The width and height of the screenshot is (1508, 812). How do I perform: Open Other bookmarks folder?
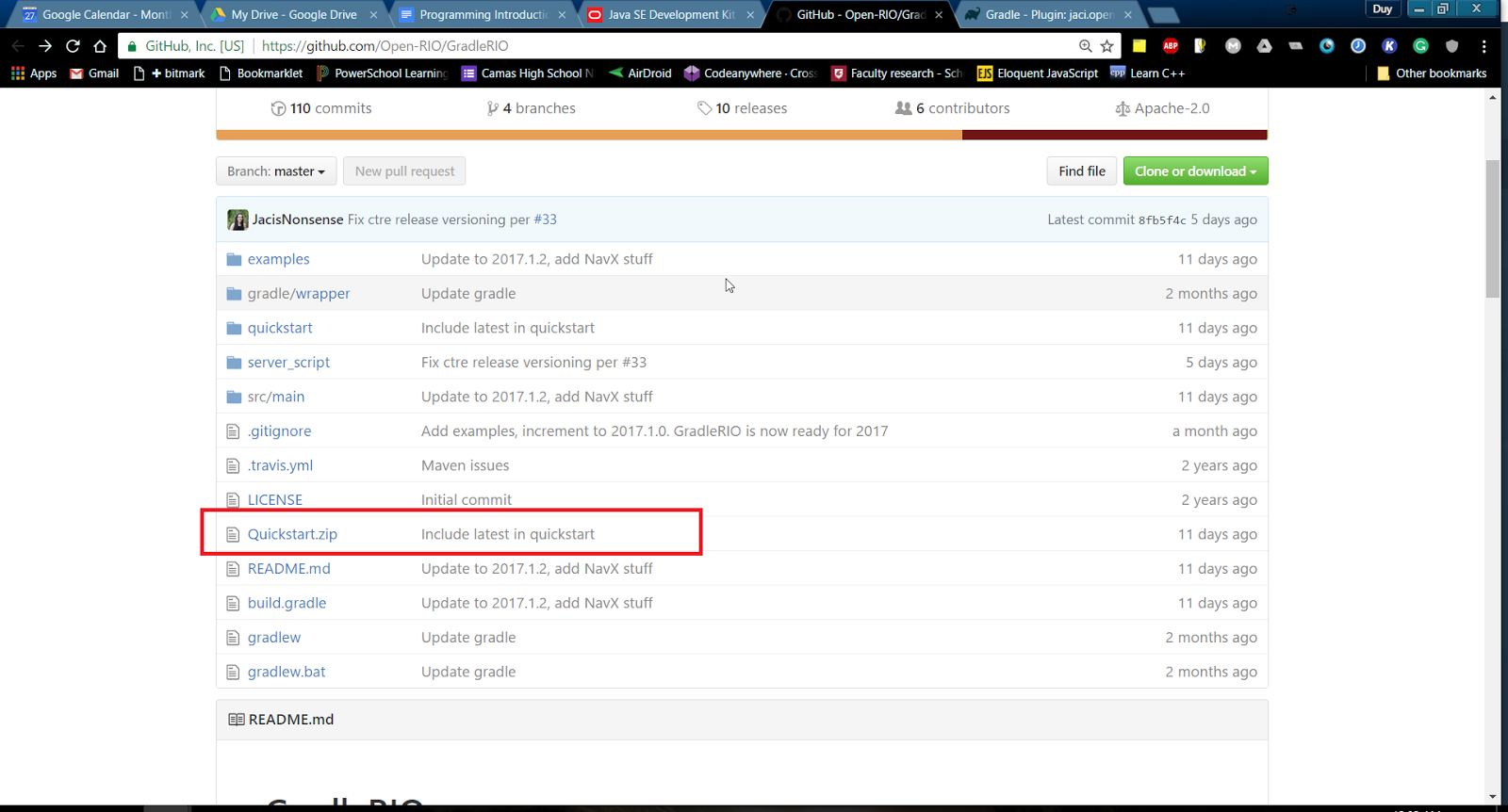click(x=1432, y=73)
